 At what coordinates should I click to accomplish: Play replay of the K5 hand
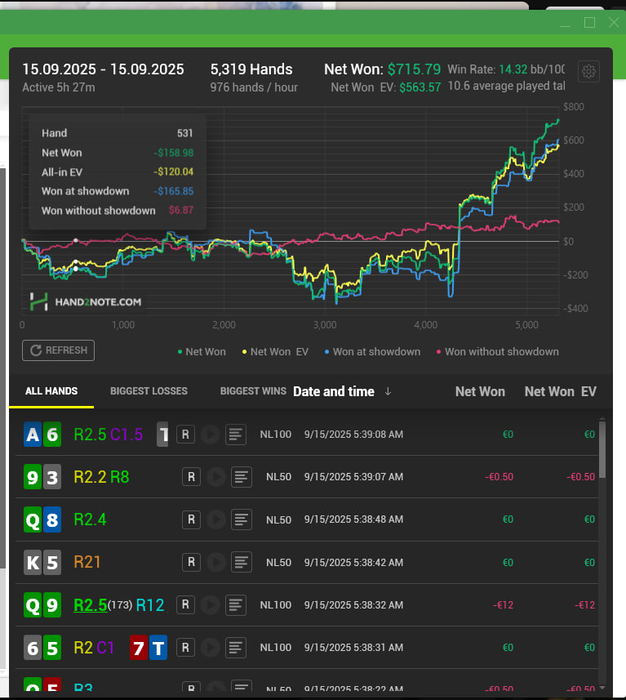216,562
